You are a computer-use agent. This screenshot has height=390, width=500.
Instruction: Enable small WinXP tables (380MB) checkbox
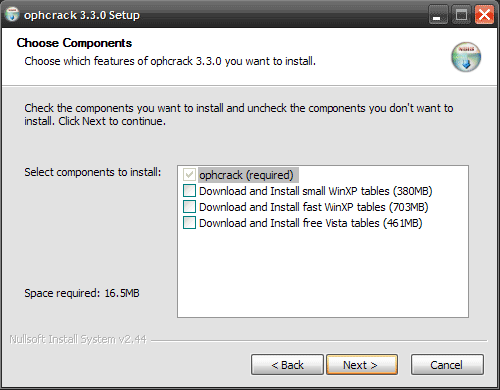189,191
